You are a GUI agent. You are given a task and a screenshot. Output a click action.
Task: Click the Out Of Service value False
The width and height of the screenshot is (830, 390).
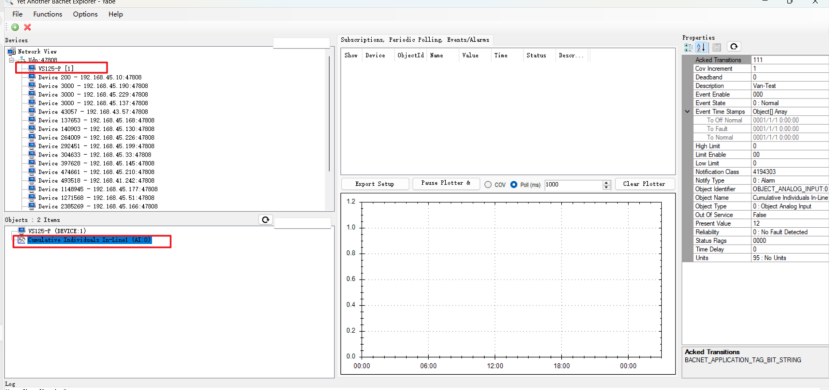tap(790, 215)
